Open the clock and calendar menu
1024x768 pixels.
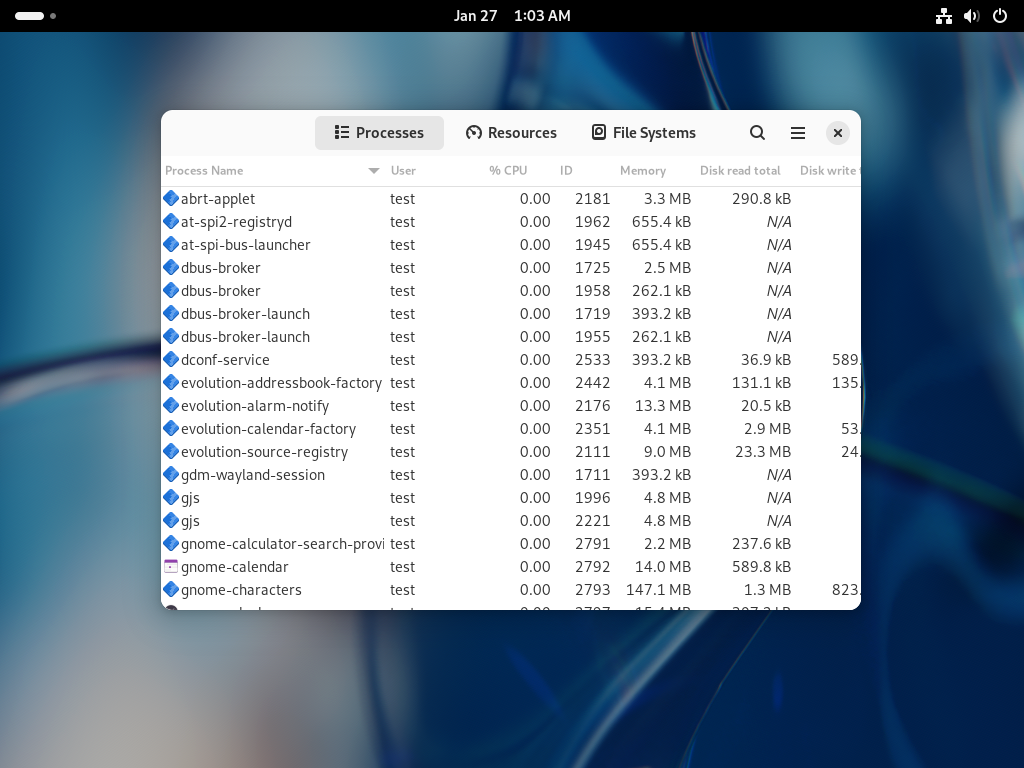pos(512,16)
